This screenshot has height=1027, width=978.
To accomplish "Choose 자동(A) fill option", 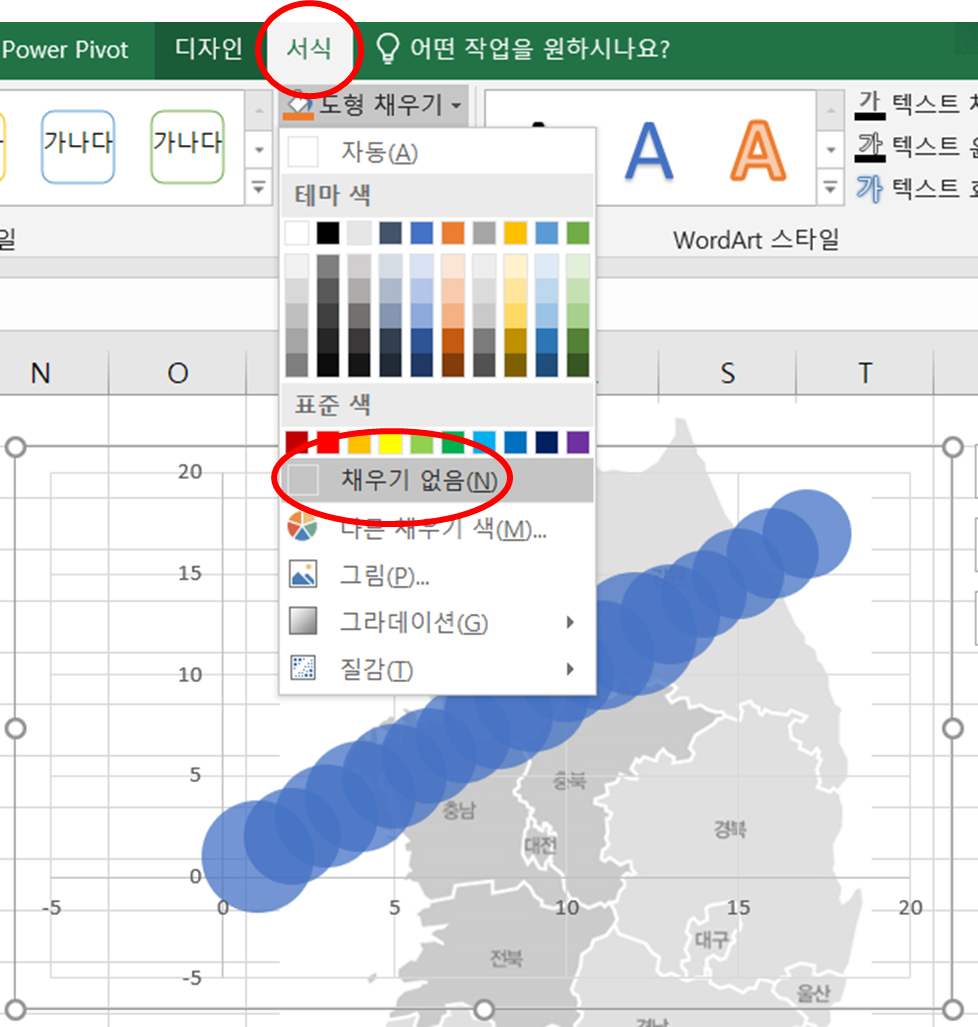I will [x=437, y=152].
